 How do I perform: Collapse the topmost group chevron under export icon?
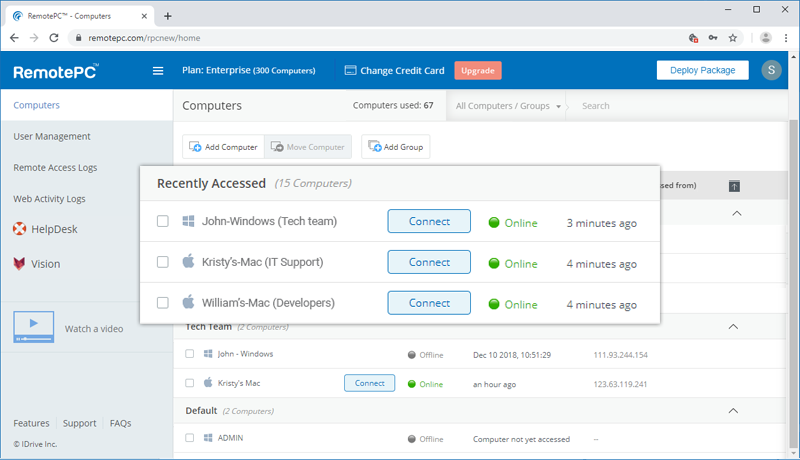pyautogui.click(x=737, y=213)
